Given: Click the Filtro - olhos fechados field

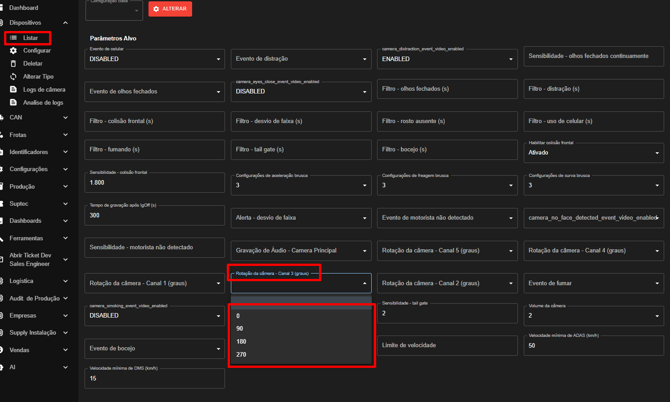Looking at the screenshot, I should point(447,89).
